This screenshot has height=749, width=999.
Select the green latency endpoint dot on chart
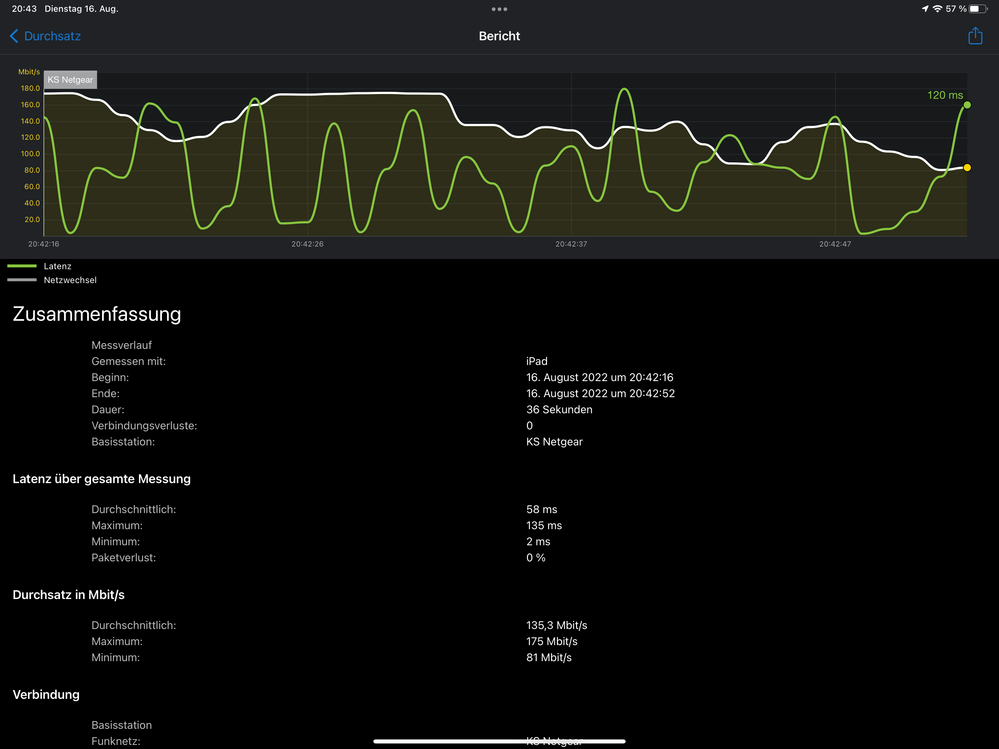[x=967, y=104]
